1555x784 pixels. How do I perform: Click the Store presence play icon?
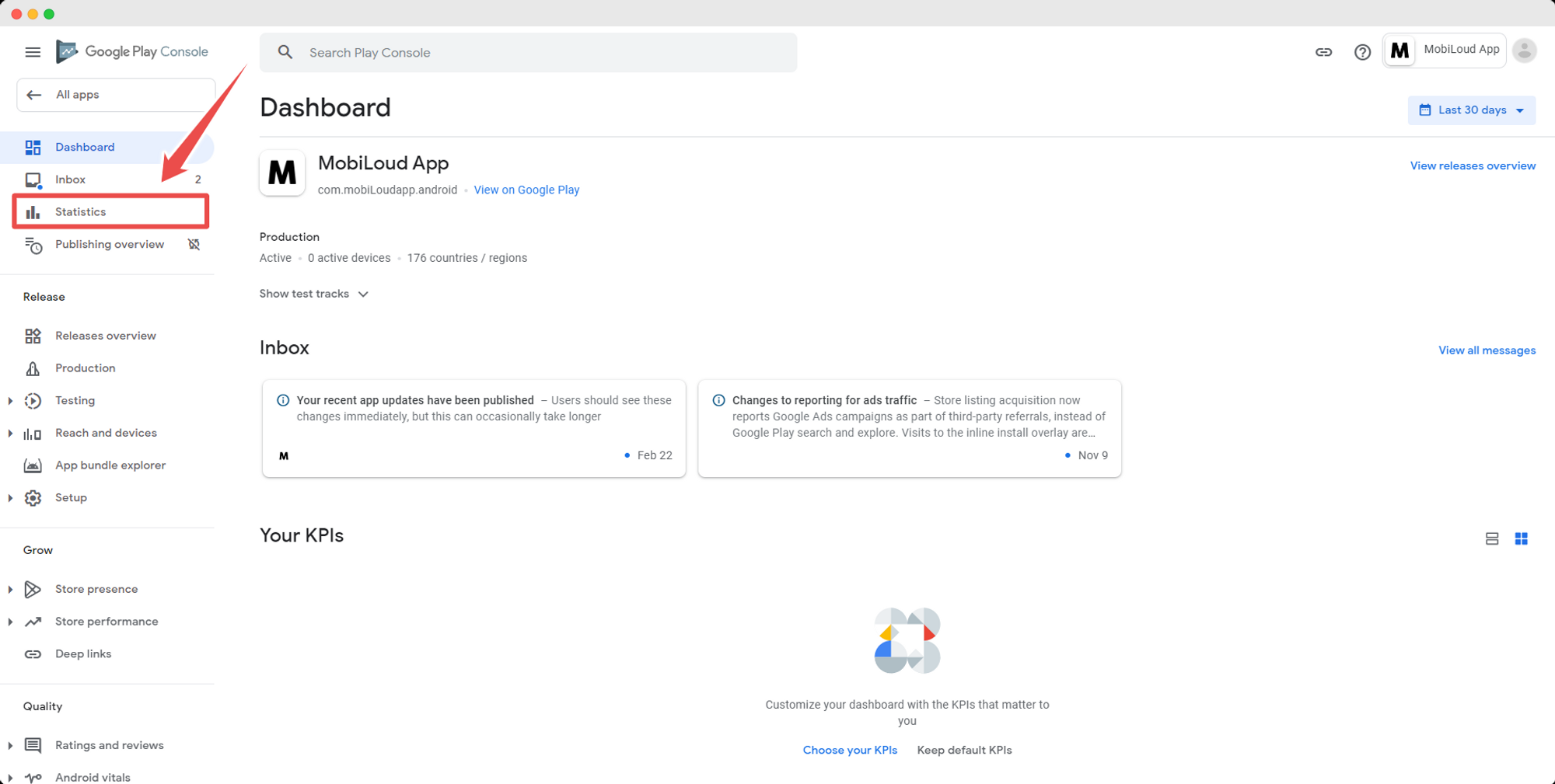click(x=33, y=589)
